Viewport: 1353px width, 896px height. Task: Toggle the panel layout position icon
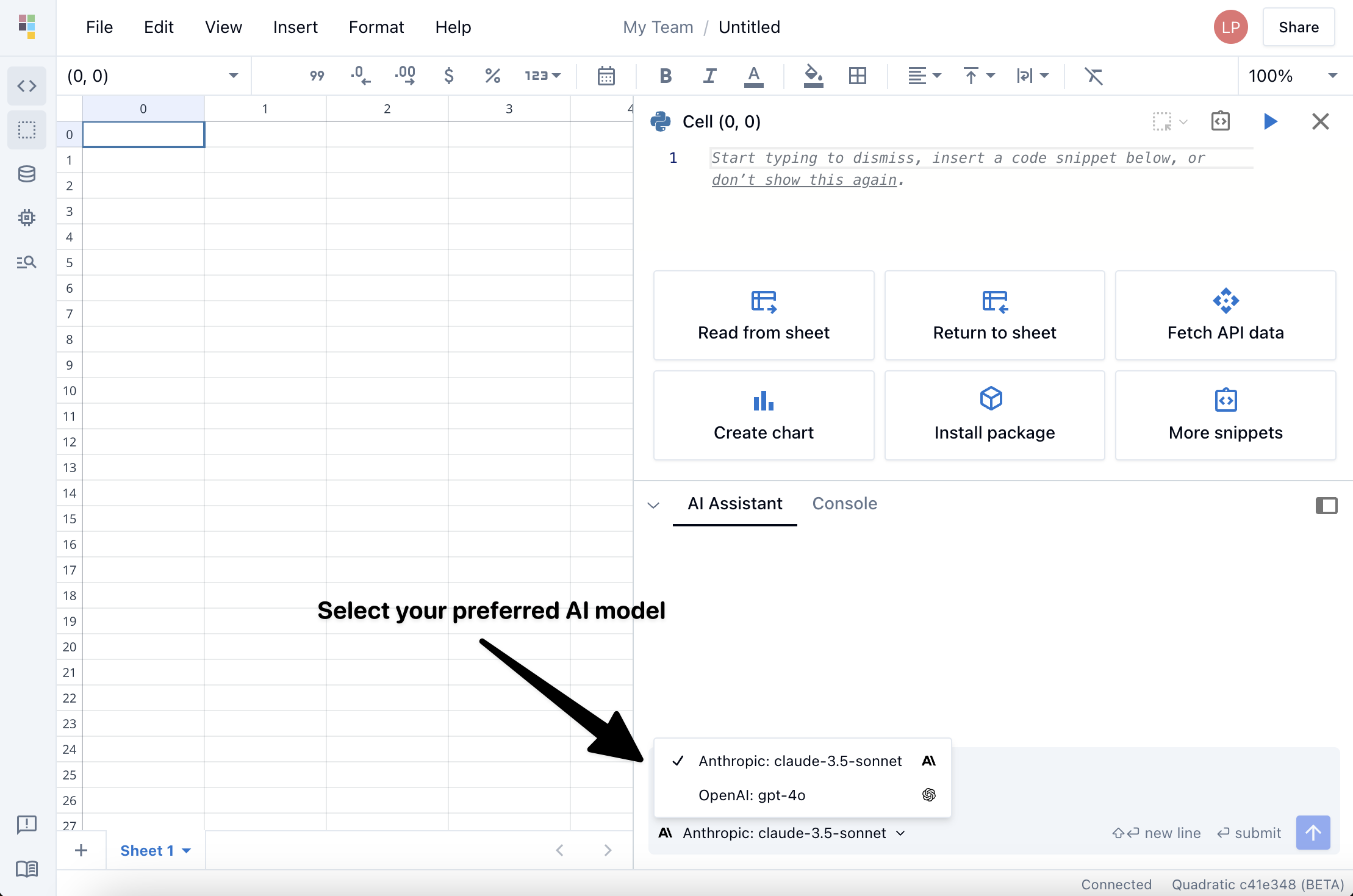(x=1326, y=506)
